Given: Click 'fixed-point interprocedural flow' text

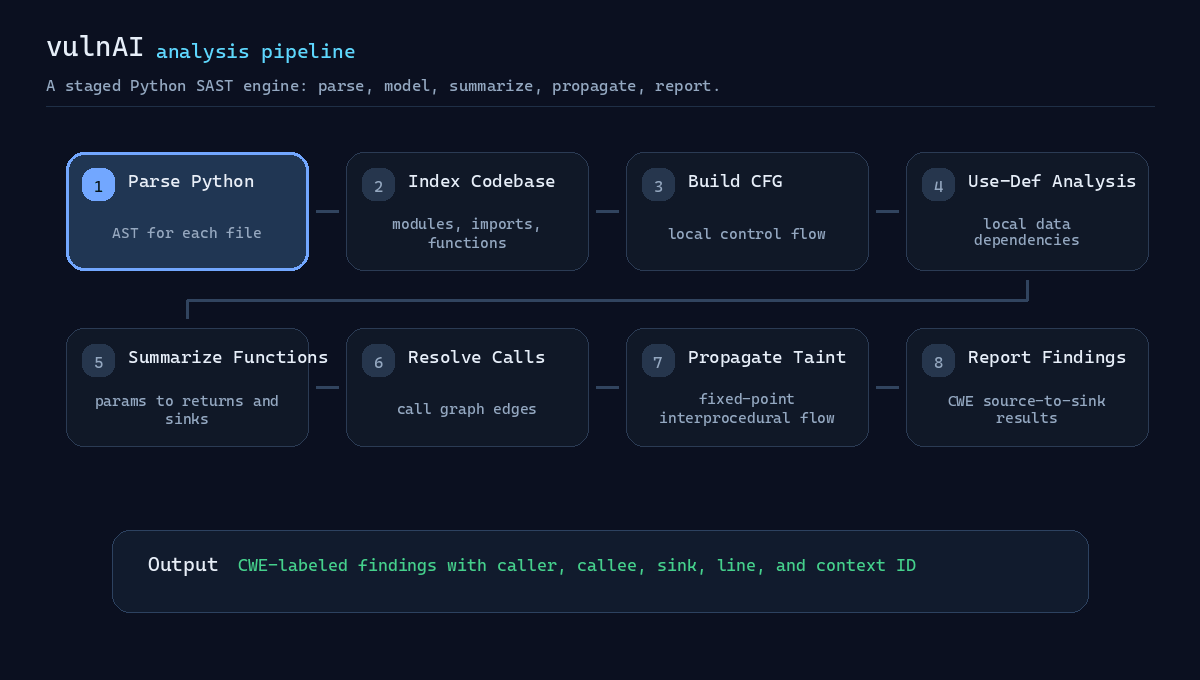Looking at the screenshot, I should pyautogui.click(x=747, y=408).
